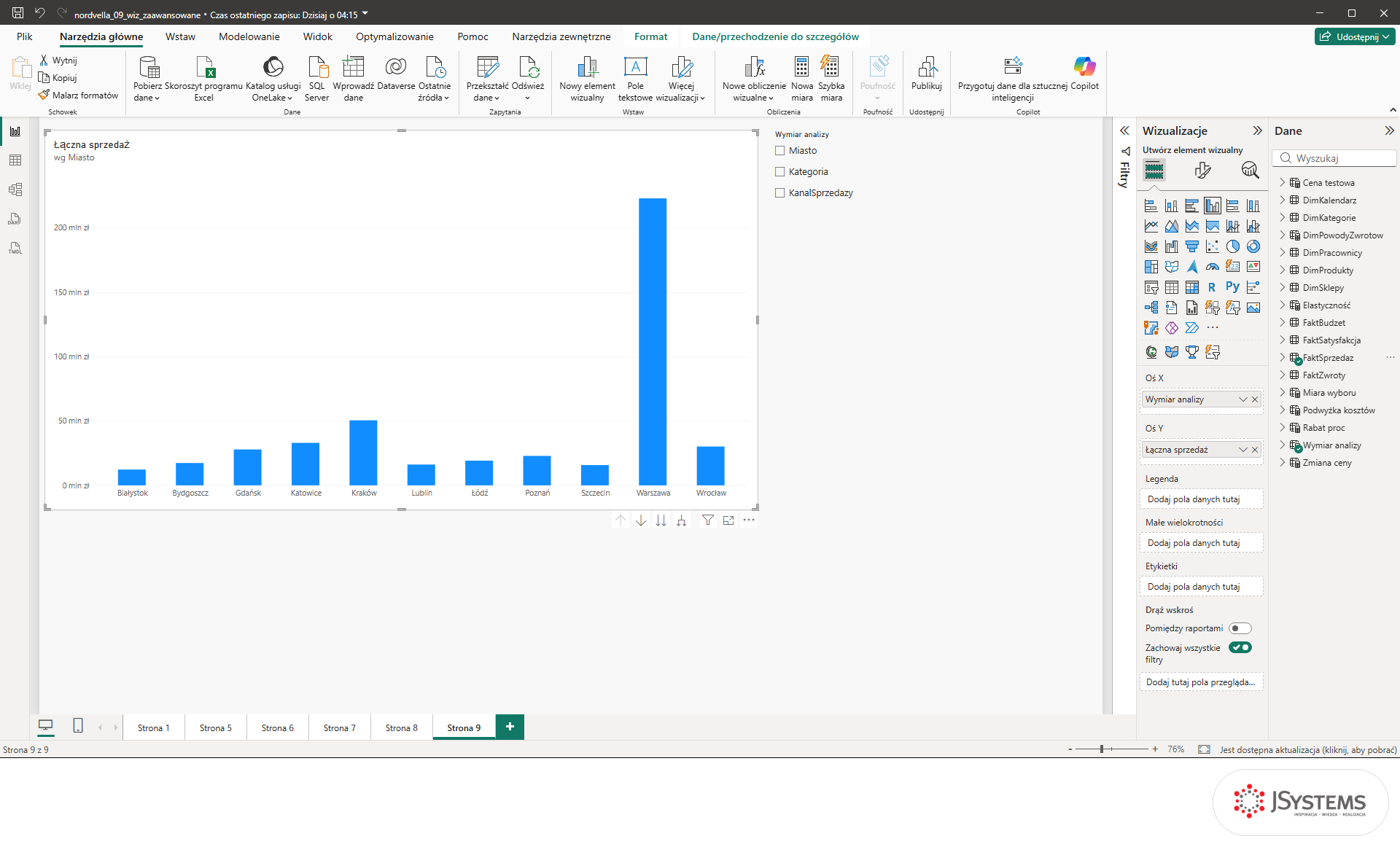Switch to the Widok ribbon tab

tap(317, 36)
